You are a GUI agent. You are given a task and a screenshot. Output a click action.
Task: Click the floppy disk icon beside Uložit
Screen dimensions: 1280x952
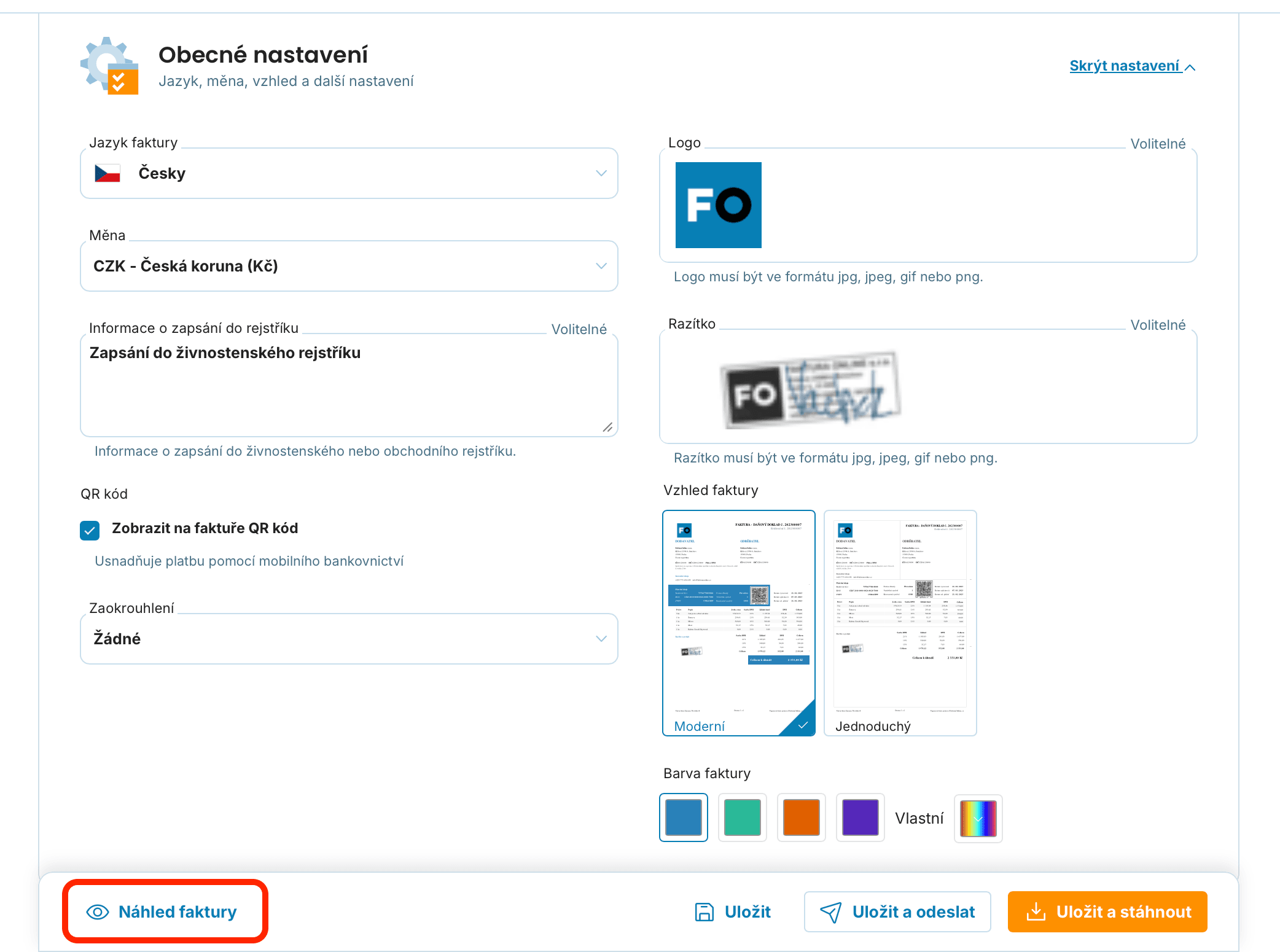coord(704,912)
